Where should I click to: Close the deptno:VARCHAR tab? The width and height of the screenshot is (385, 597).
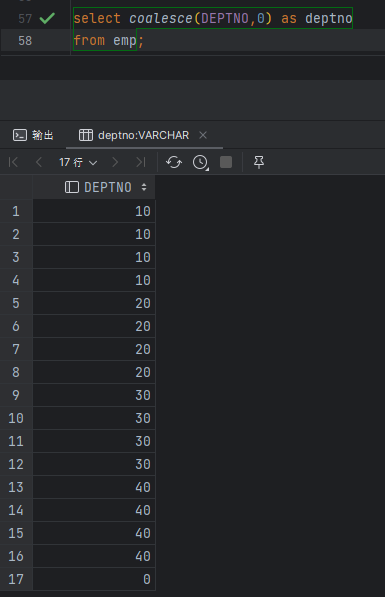[203, 135]
